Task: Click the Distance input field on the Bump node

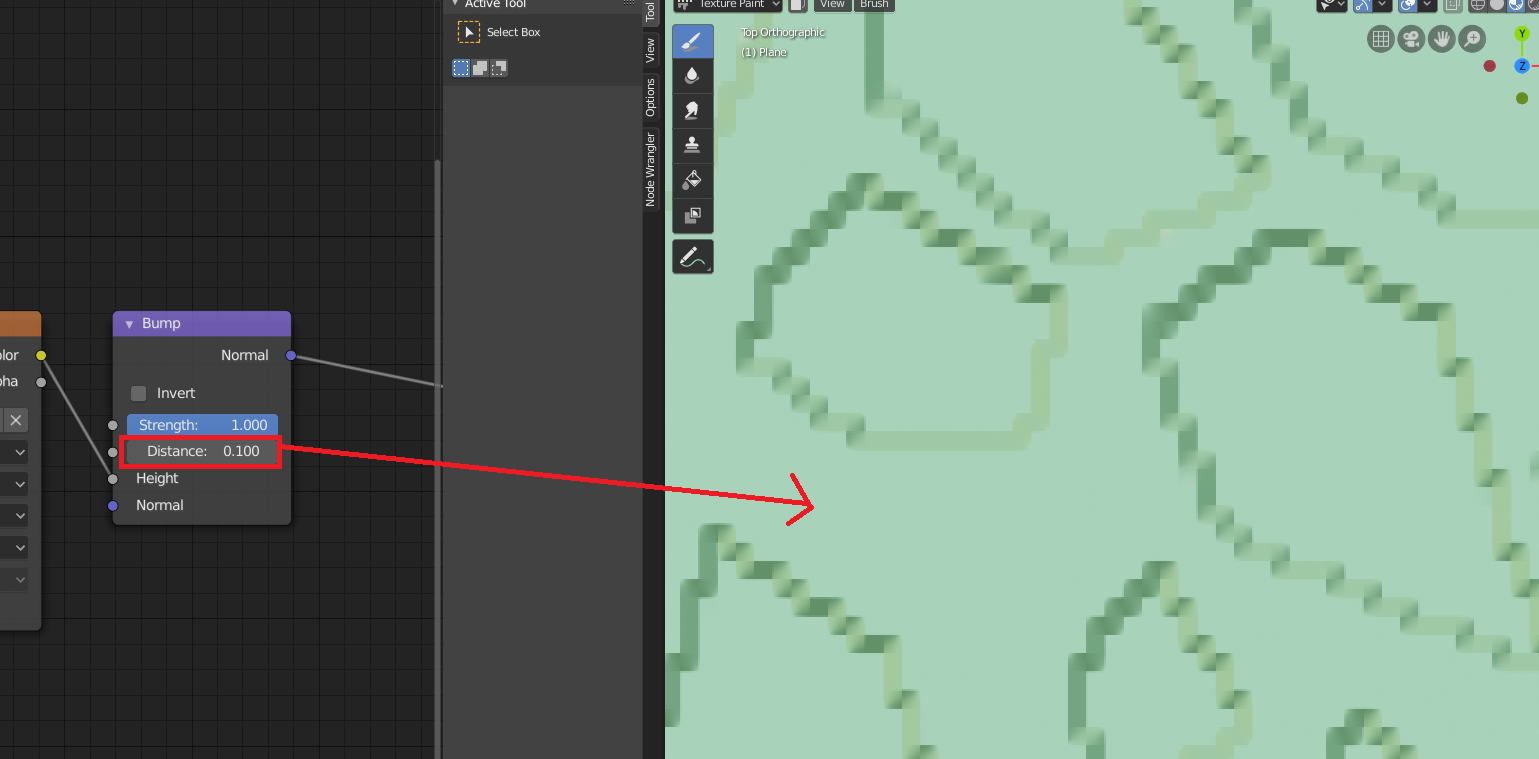Action: point(200,451)
